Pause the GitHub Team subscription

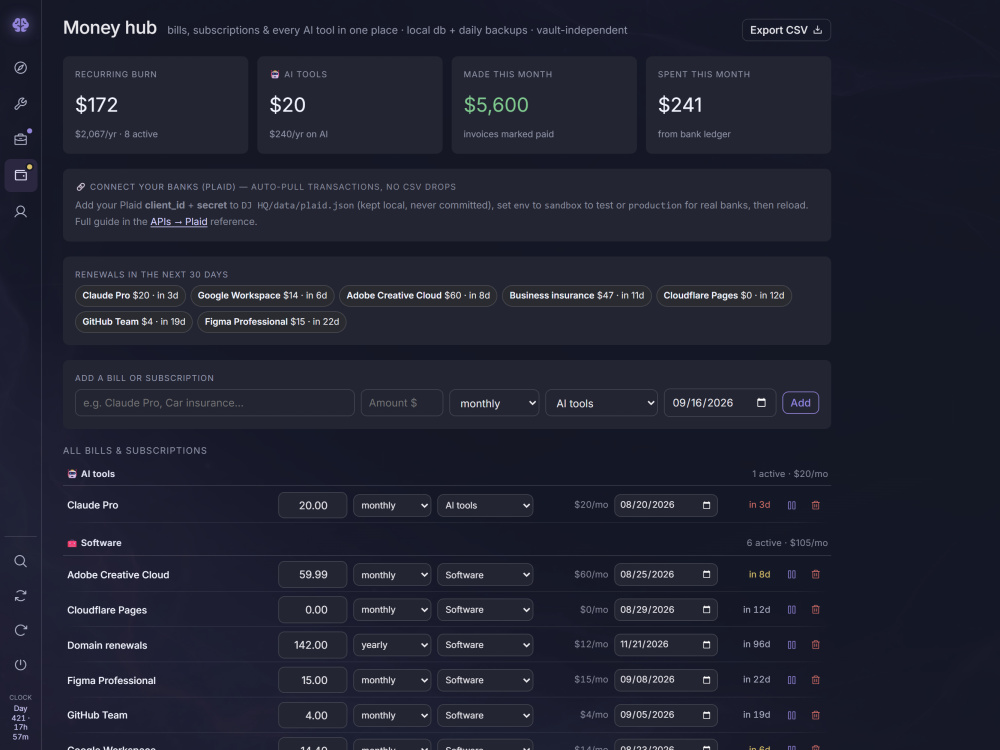791,715
